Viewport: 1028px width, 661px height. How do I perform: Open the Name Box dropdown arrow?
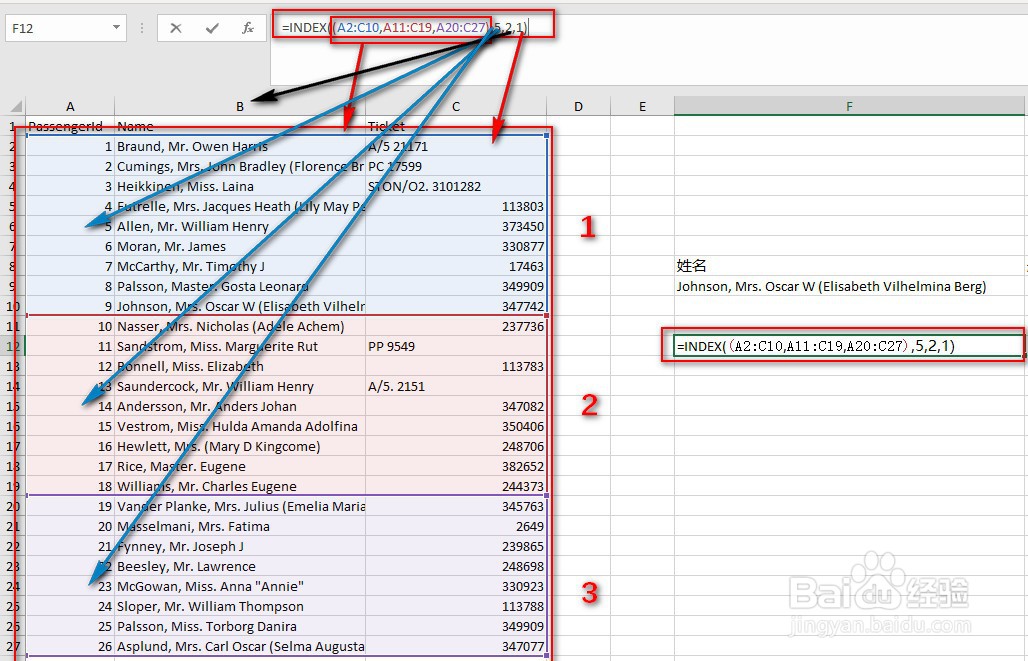click(x=116, y=28)
